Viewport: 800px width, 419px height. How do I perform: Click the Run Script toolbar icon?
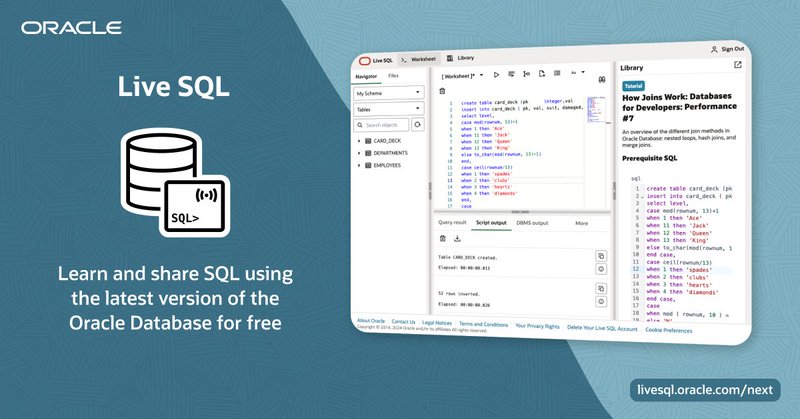pyautogui.click(x=511, y=75)
